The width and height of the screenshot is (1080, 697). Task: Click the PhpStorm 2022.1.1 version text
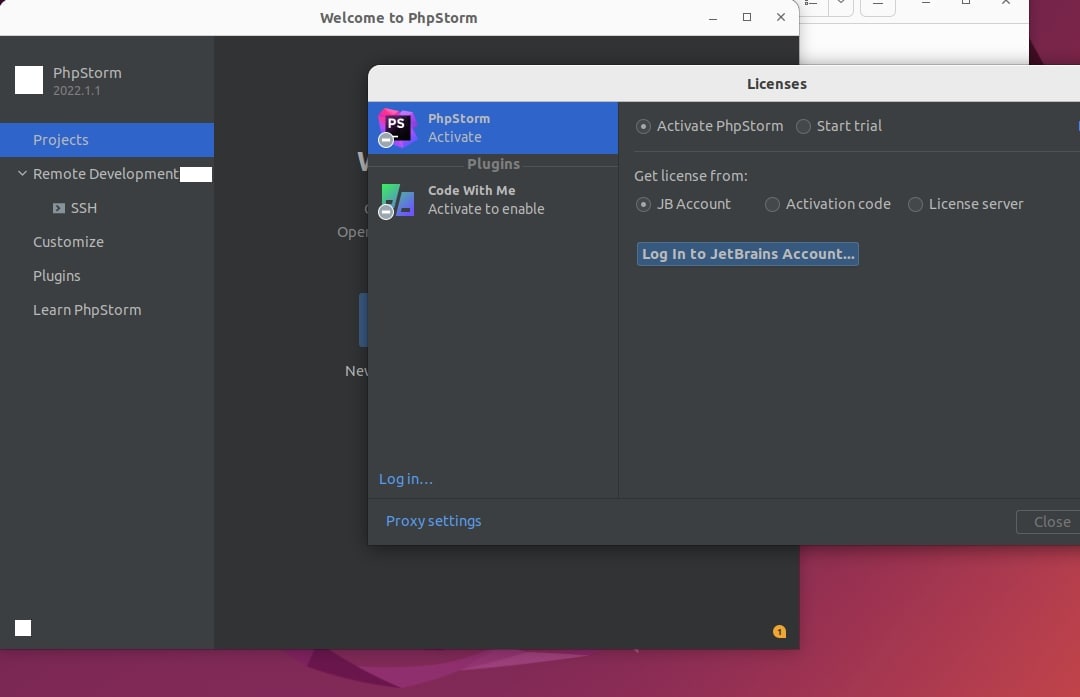point(76,90)
